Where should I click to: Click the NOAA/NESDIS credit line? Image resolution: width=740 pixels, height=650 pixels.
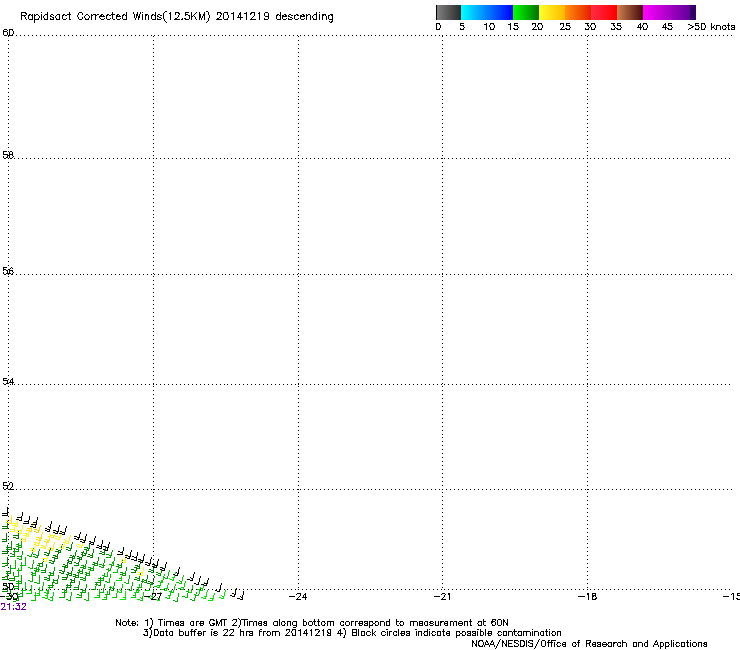[x=589, y=644]
